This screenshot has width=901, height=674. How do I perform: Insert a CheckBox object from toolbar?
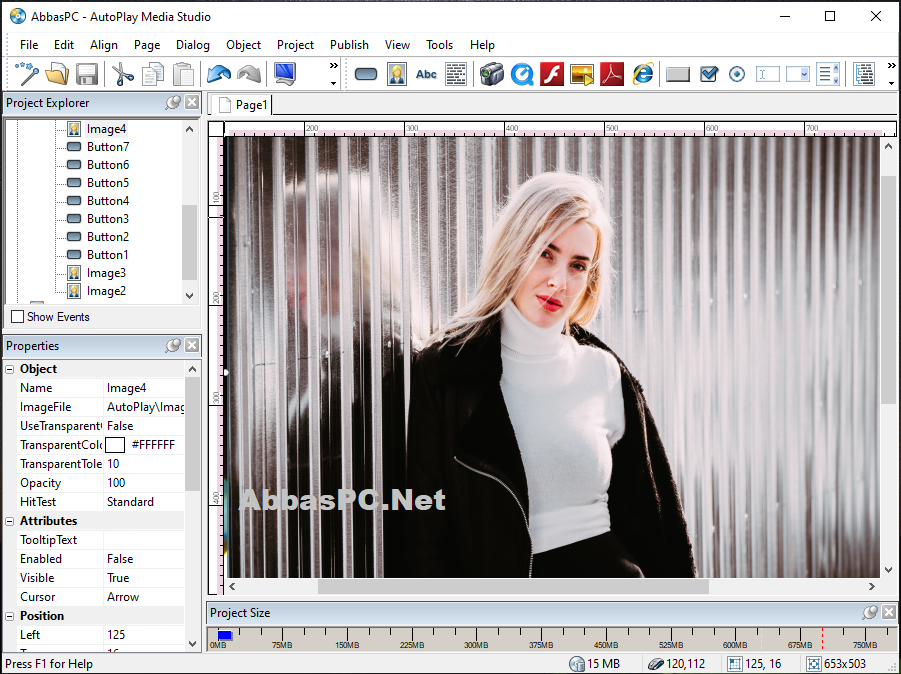(x=709, y=74)
